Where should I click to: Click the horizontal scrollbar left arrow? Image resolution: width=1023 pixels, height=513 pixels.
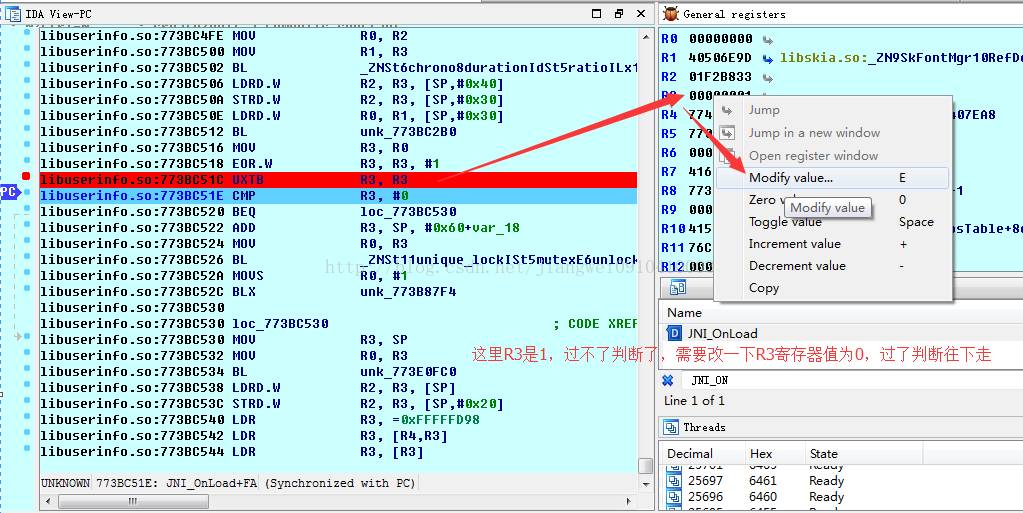click(47, 501)
